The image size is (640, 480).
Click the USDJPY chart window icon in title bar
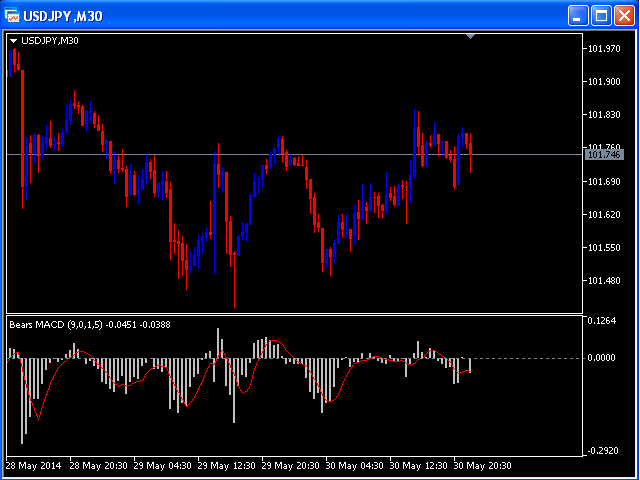tap(12, 16)
